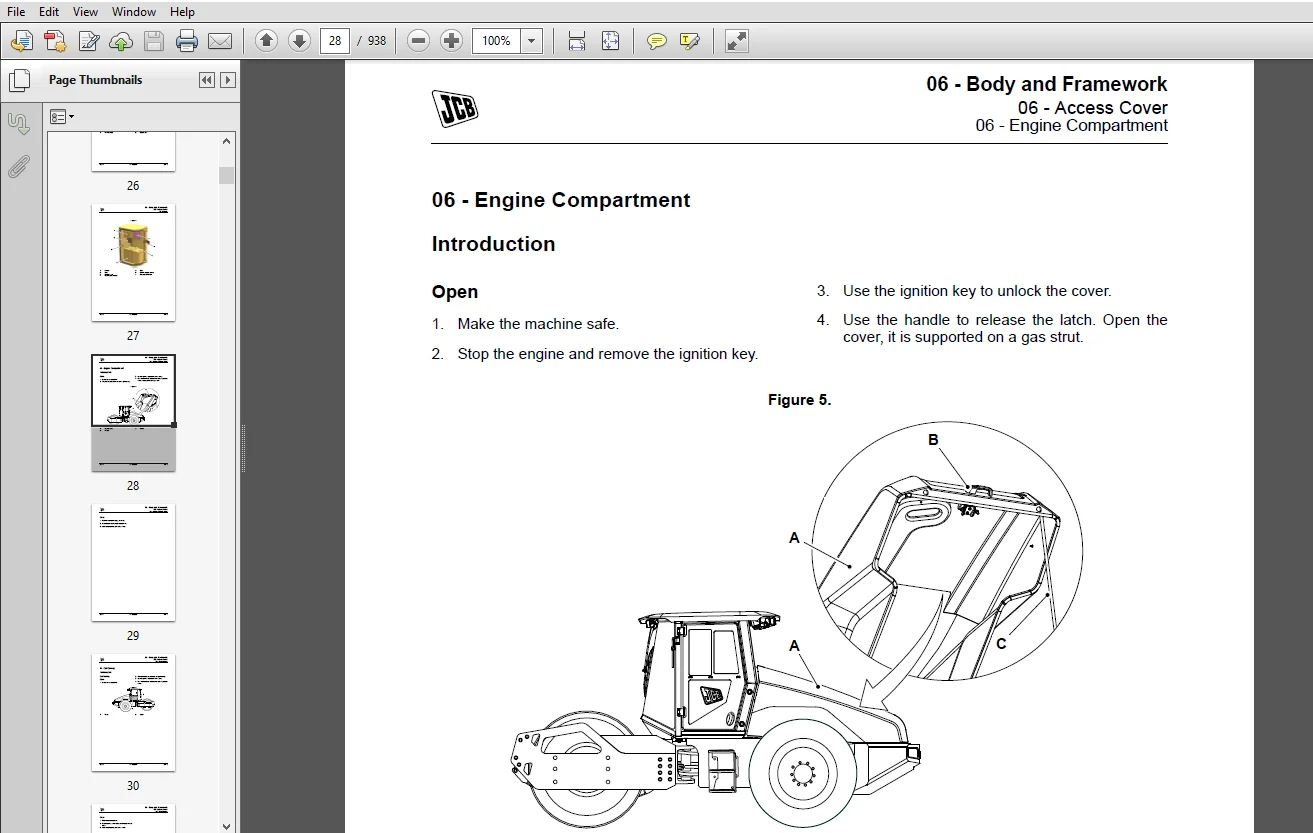Select the page 27 thumbnail
The image size is (1313, 833).
133,263
